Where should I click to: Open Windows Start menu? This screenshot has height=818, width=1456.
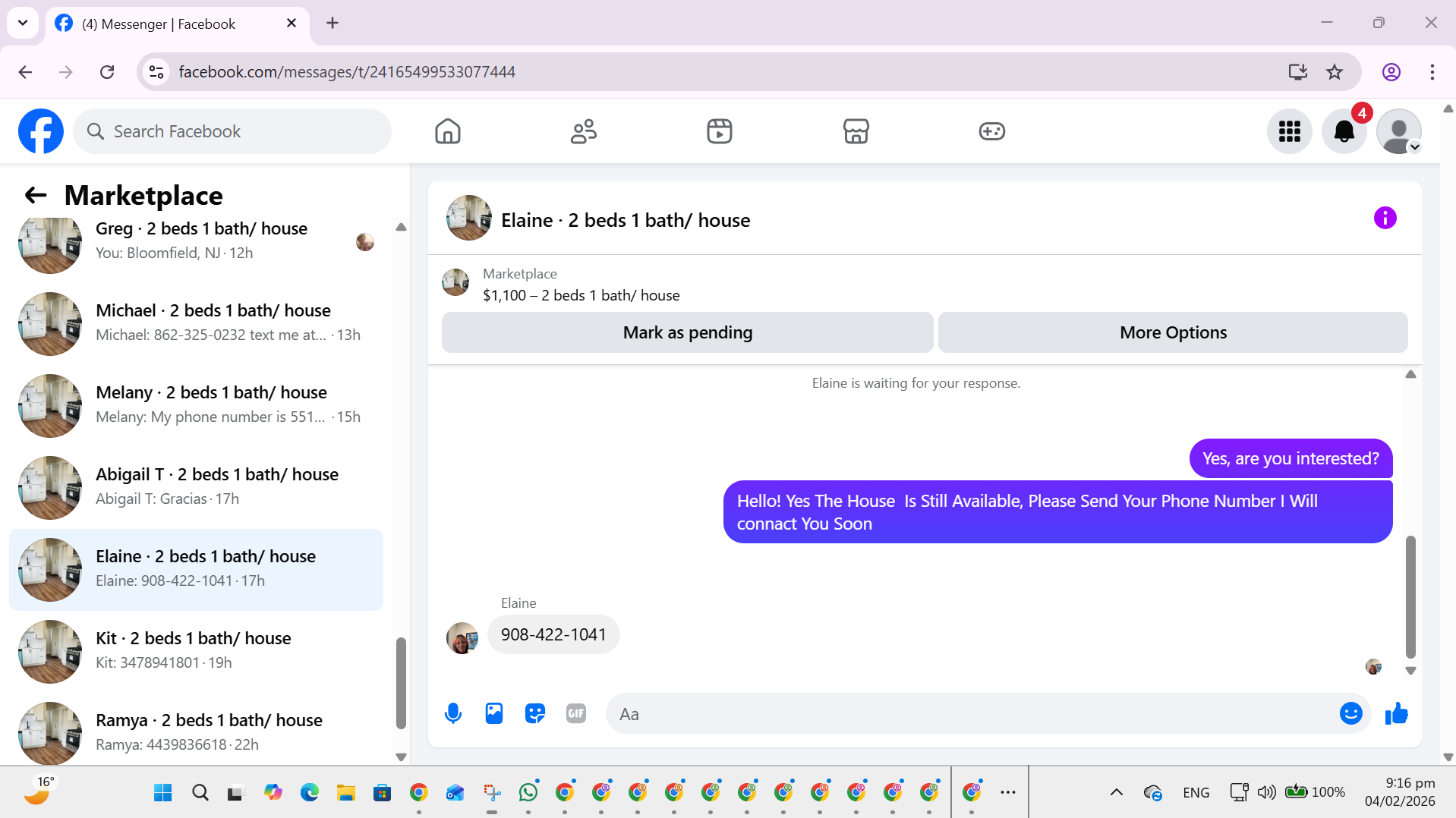click(163, 793)
